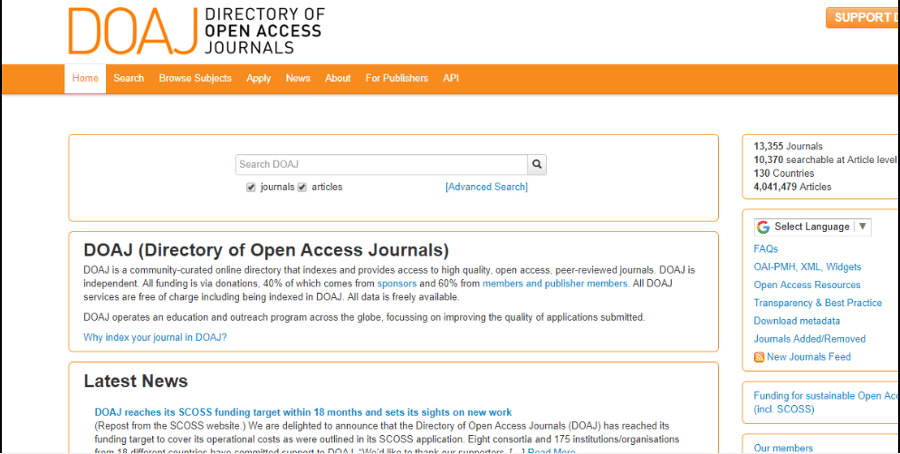Uncheck the articles checkbox
The height and width of the screenshot is (454, 900).
(x=302, y=187)
